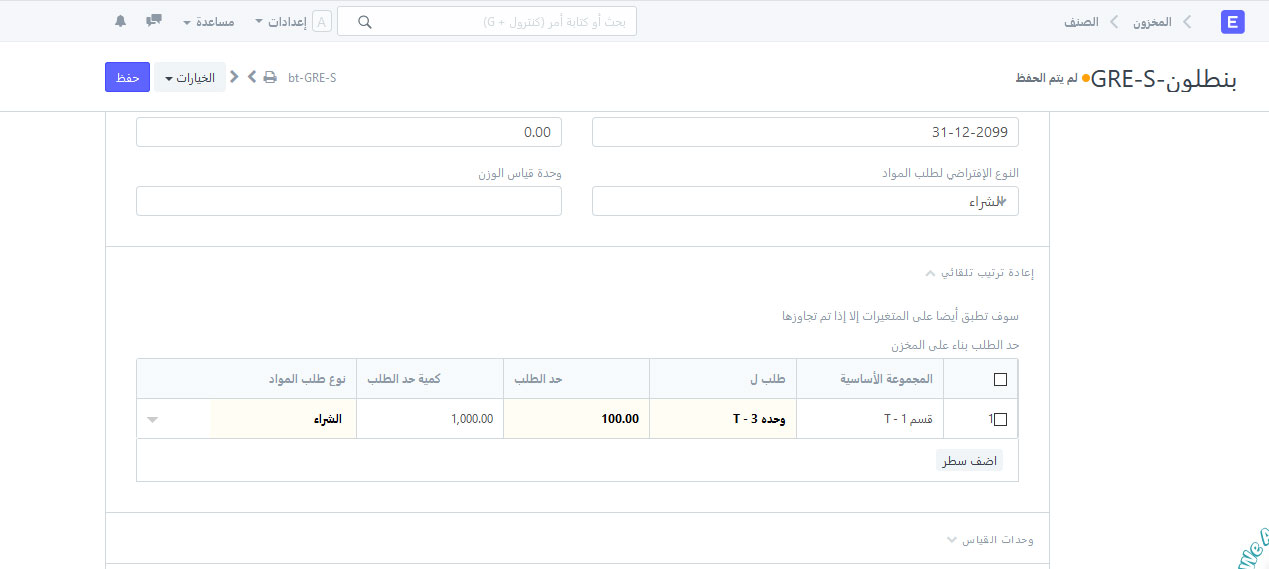
Task: Focus the search or command bar
Action: click(487, 21)
